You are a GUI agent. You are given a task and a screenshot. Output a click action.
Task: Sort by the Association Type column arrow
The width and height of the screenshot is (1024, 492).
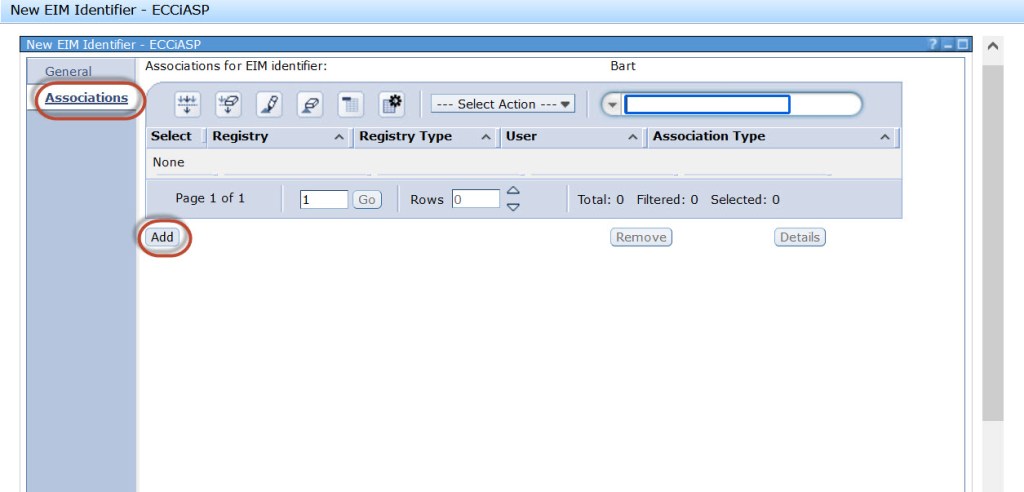(x=884, y=137)
